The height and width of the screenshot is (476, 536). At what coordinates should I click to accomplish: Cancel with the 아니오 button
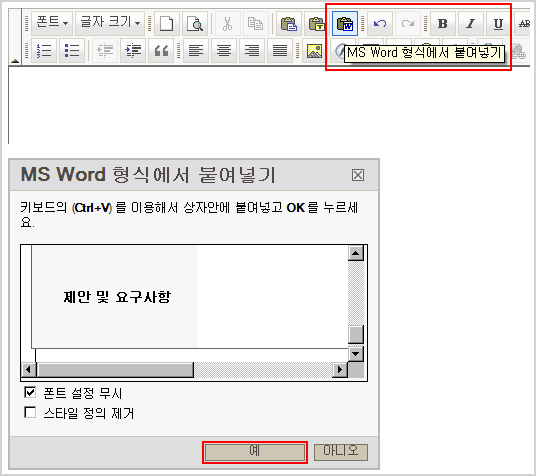[341, 452]
